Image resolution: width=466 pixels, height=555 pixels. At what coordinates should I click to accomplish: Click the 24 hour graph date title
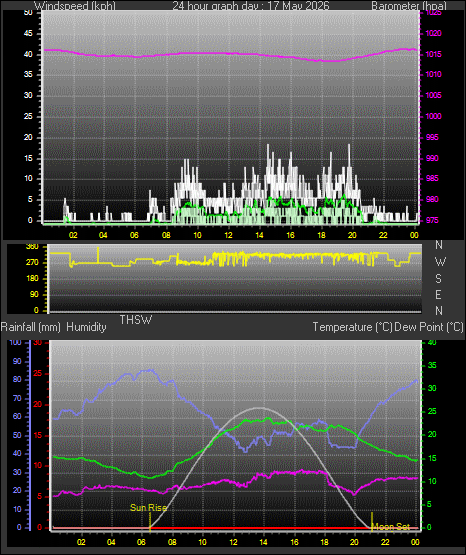pyautogui.click(x=251, y=6)
